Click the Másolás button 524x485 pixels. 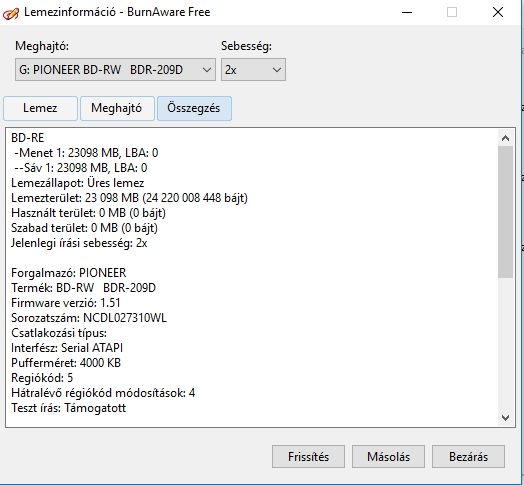click(x=388, y=456)
